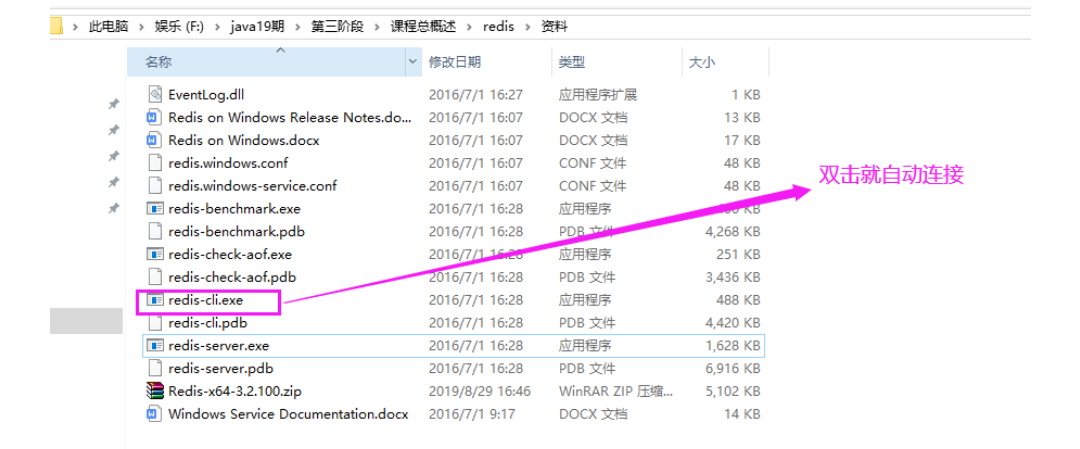This screenshot has width=1080, height=449.
Task: Click the Redis on Windows.docx Word icon
Action: coord(153,140)
